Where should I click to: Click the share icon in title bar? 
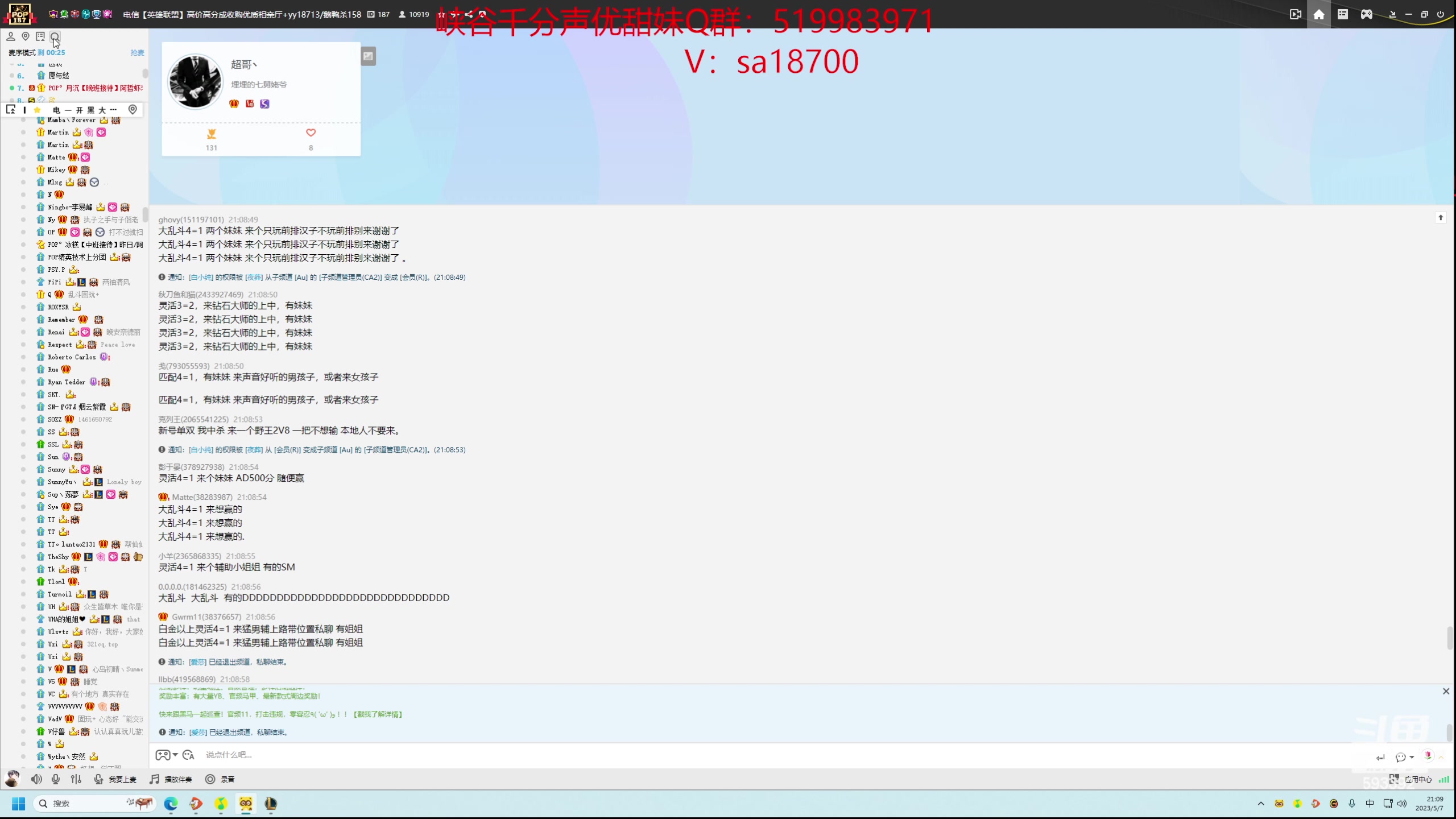(468, 14)
